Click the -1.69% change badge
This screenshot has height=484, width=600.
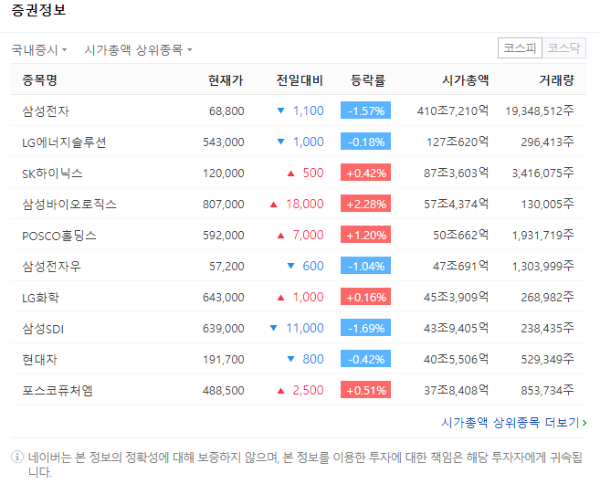tap(366, 328)
